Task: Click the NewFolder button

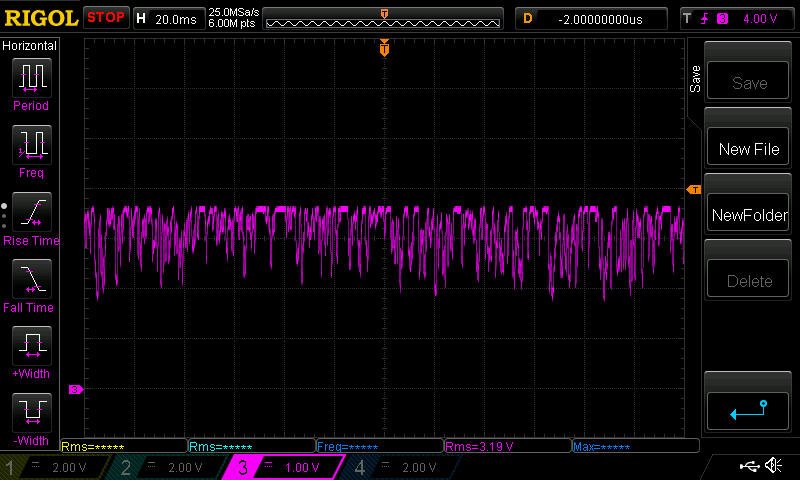Action: 748,212
